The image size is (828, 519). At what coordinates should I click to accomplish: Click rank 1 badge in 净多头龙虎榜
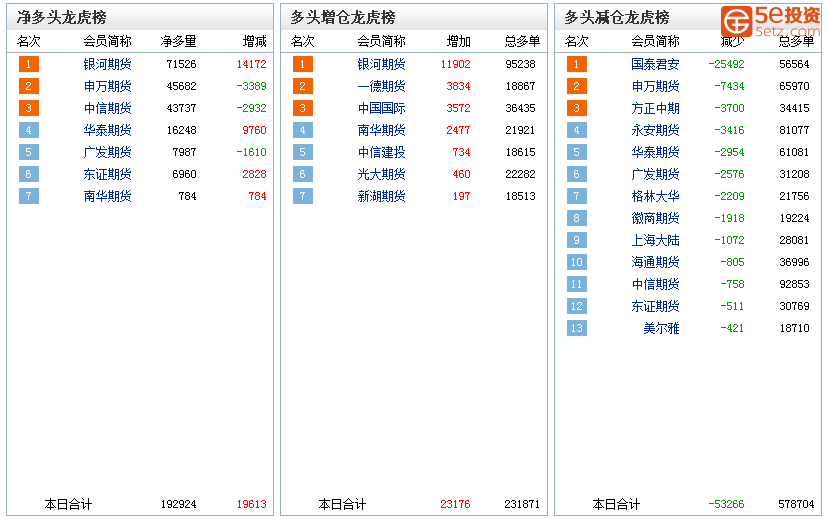29,64
